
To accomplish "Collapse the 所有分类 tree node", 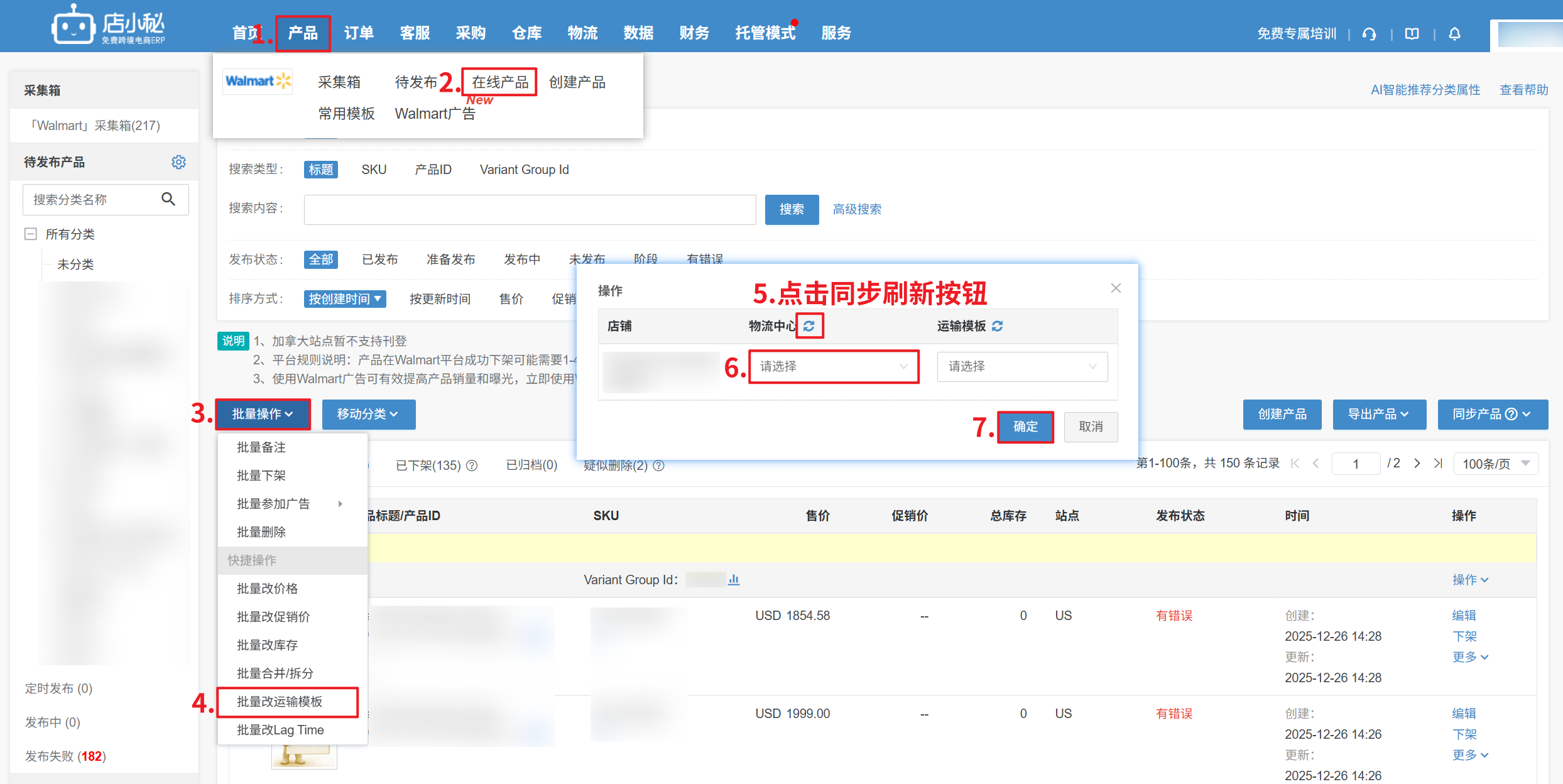I will click(x=30, y=234).
